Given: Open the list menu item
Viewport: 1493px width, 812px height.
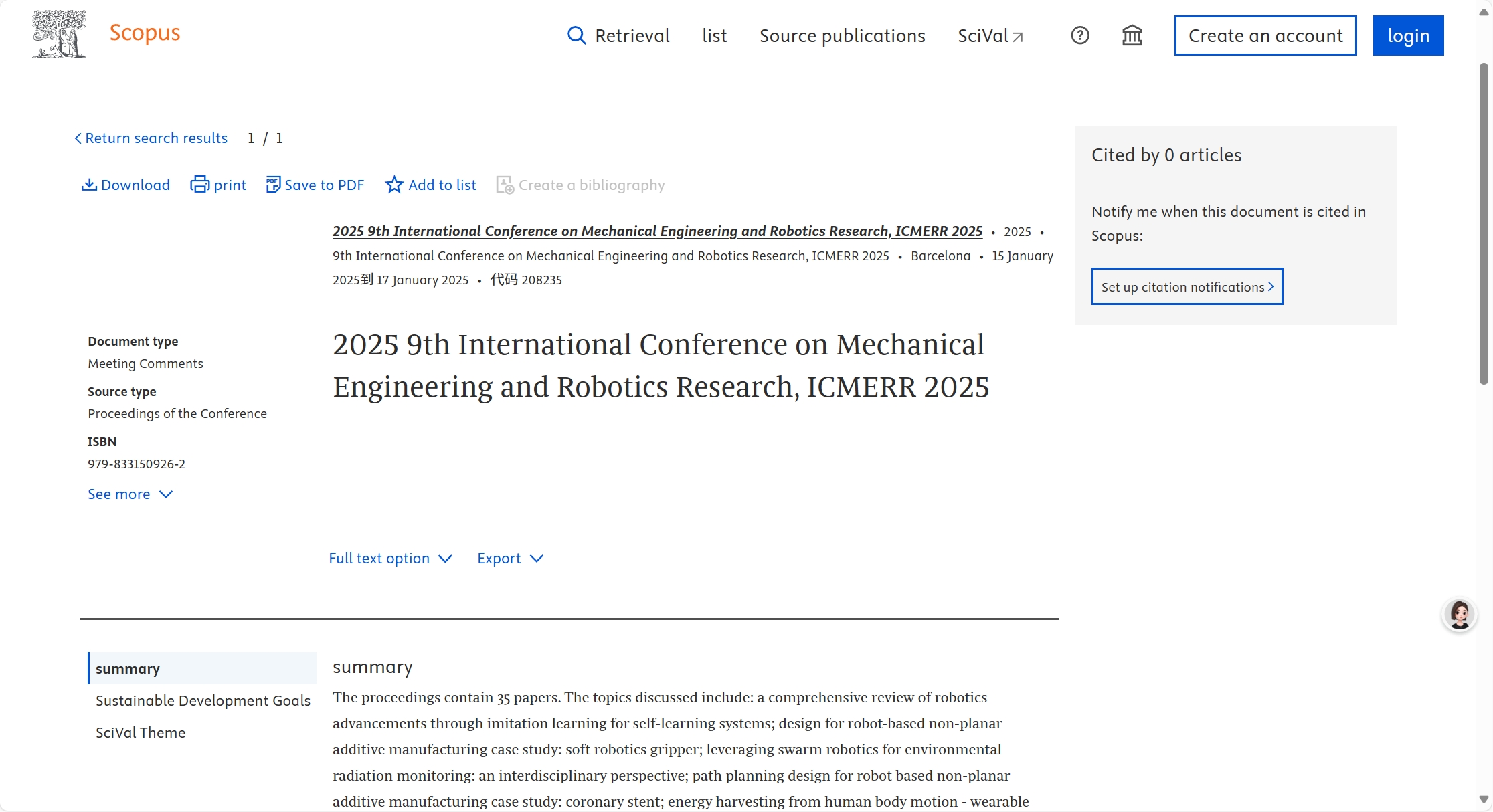Looking at the screenshot, I should point(714,35).
